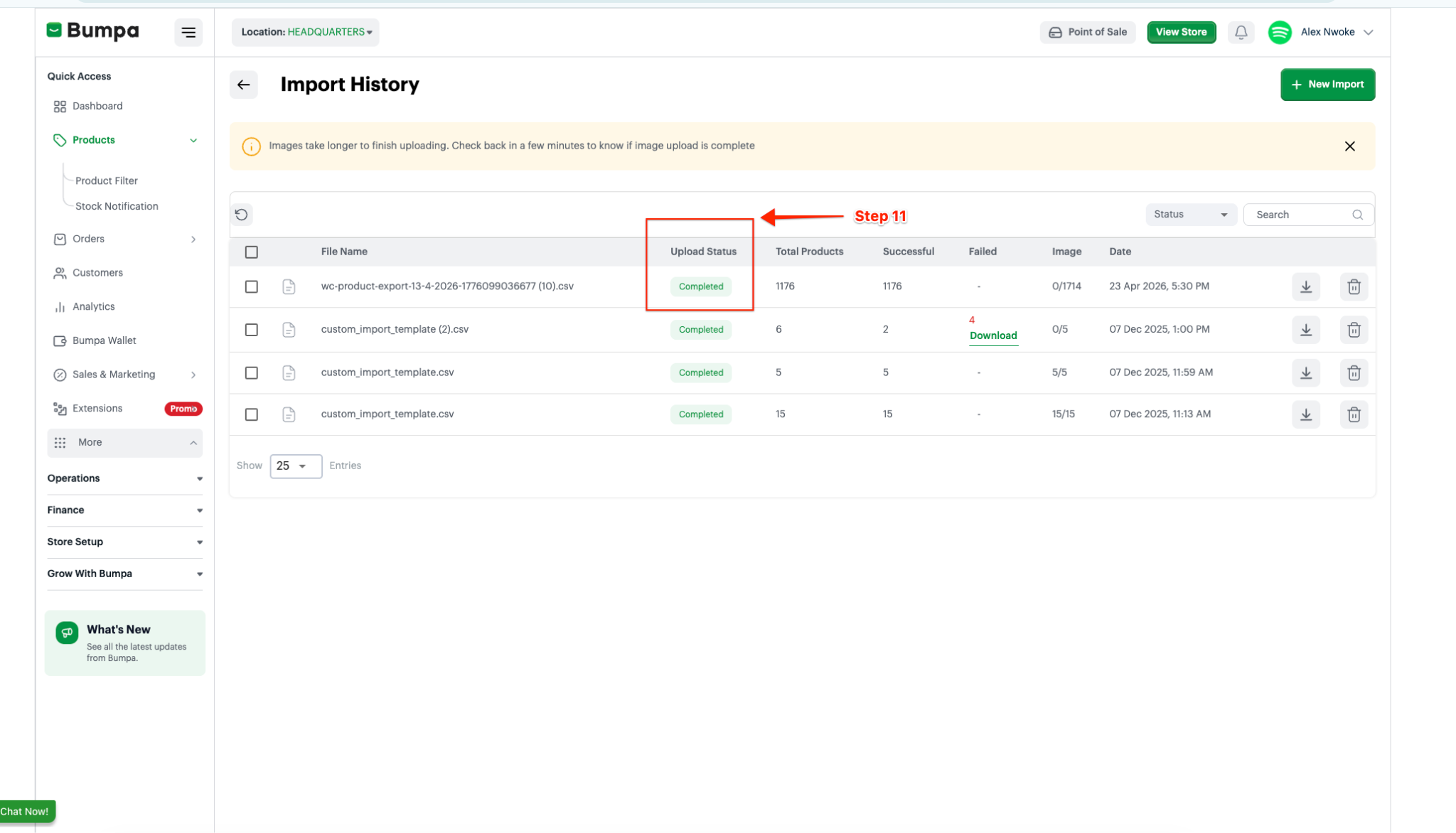
Task: Expand the Location HEADQUARTERS selector
Action: (x=306, y=32)
